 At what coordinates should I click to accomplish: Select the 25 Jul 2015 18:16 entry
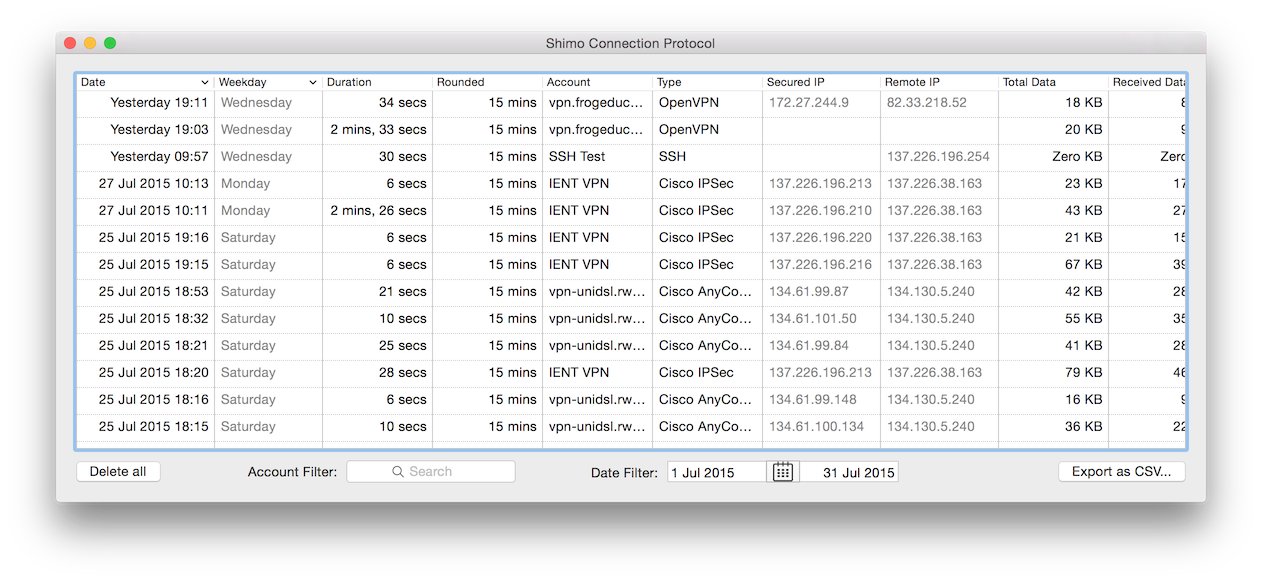(631, 400)
